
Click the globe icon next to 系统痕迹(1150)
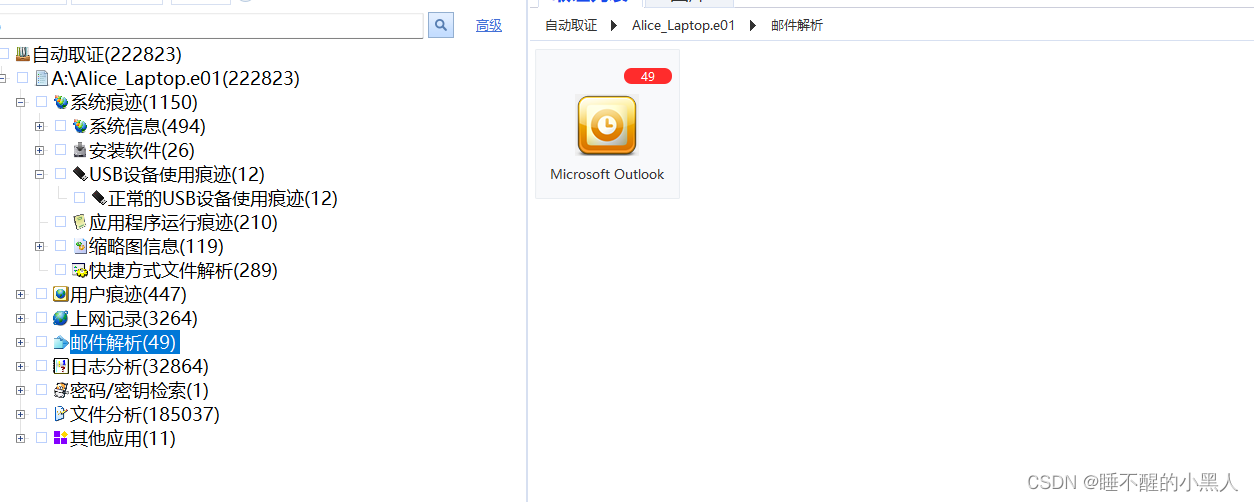point(61,102)
